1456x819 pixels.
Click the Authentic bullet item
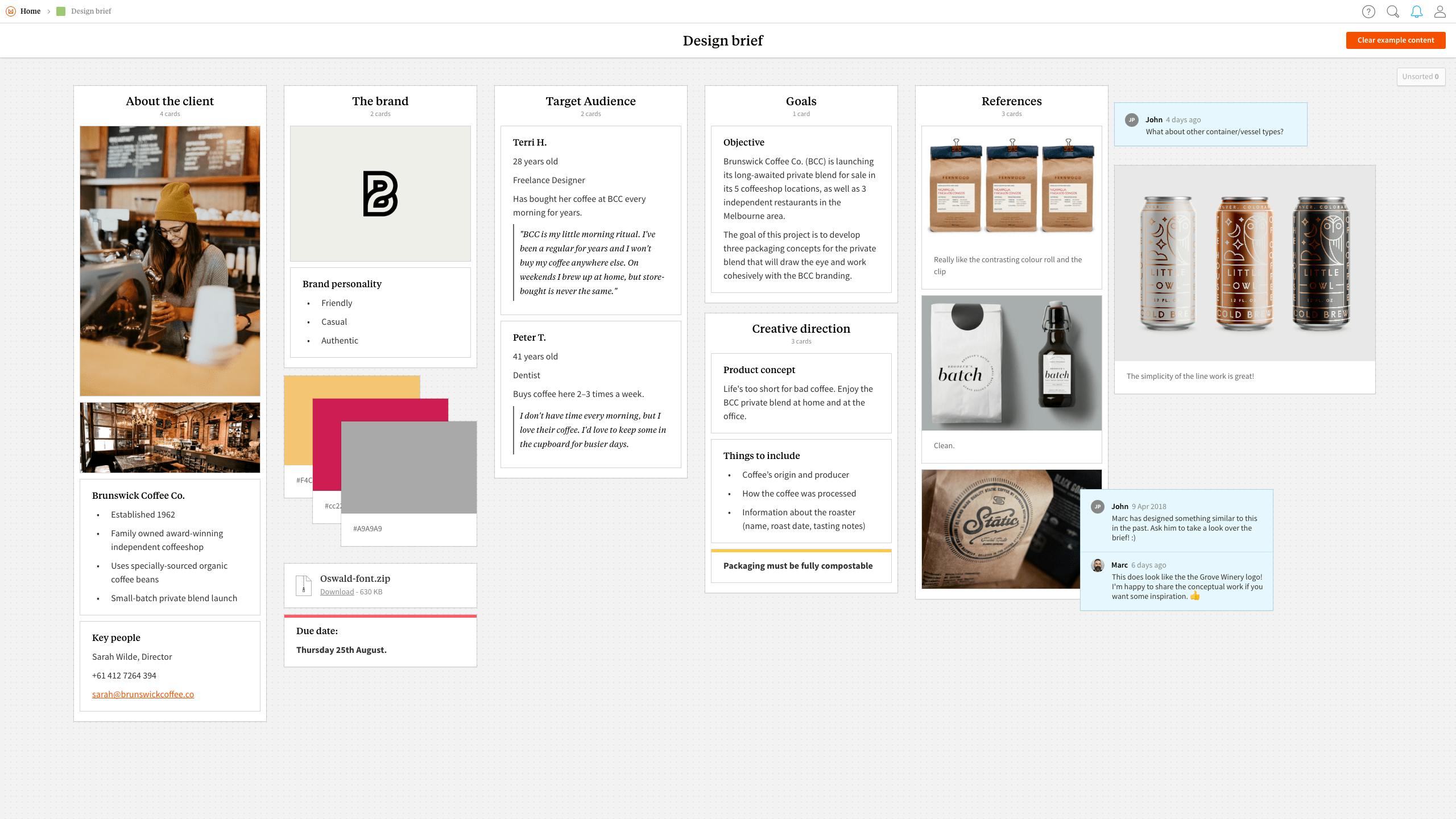coord(340,340)
